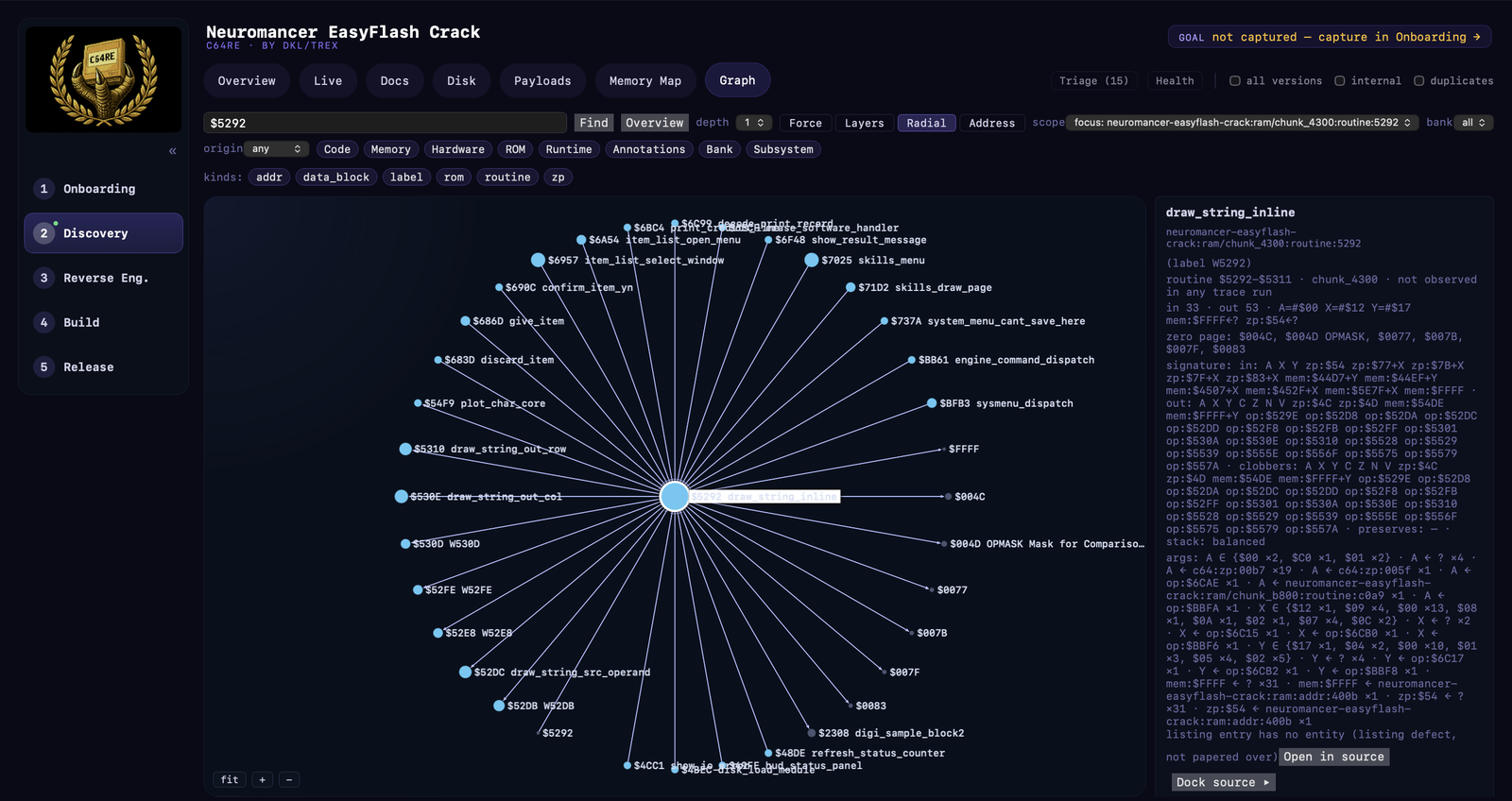Open Triage (15) panel
The image size is (1512, 801).
tap(1093, 81)
